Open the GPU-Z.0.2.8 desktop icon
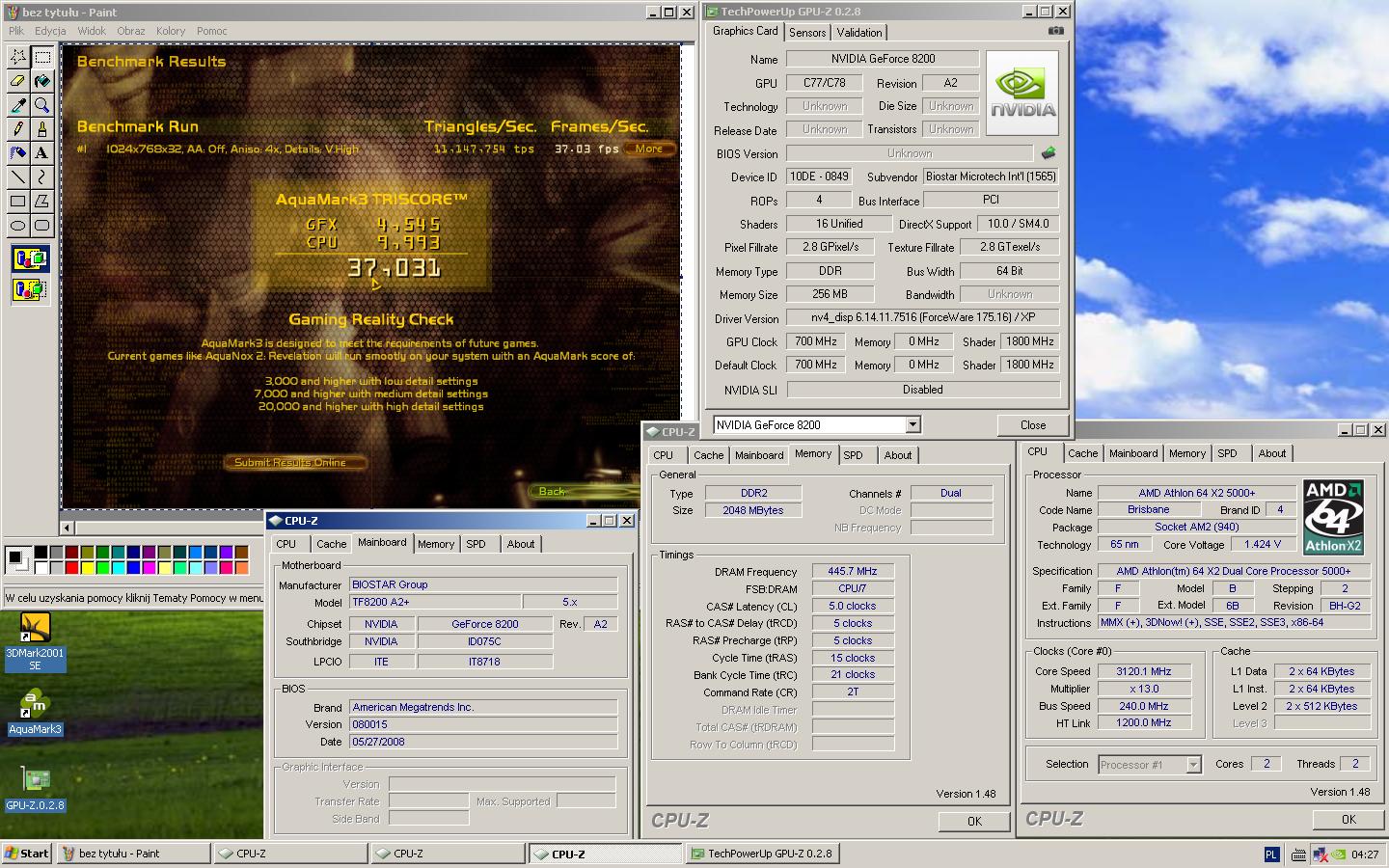Screen dimensions: 1389x868 click(x=35, y=789)
